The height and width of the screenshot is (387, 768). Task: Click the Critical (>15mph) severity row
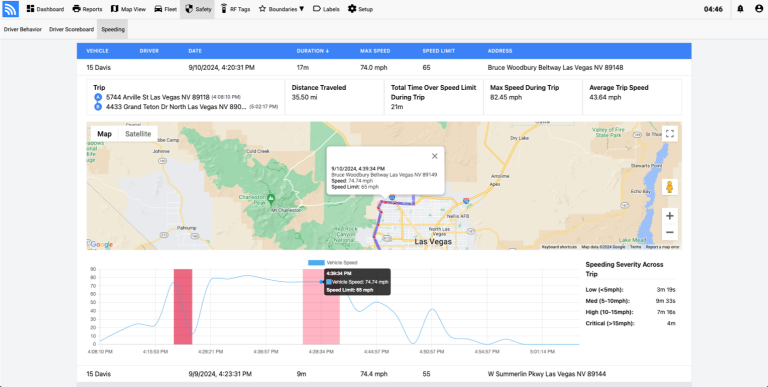(630, 323)
